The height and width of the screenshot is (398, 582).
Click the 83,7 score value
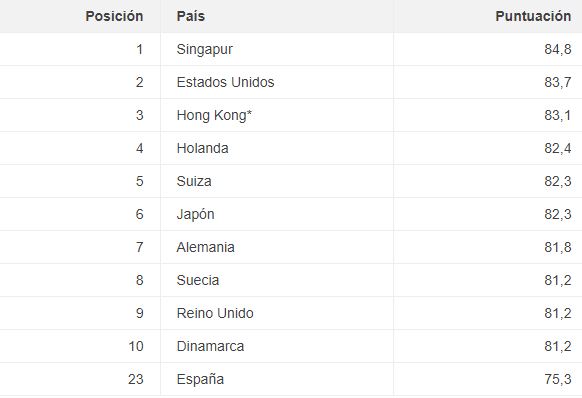click(x=558, y=82)
